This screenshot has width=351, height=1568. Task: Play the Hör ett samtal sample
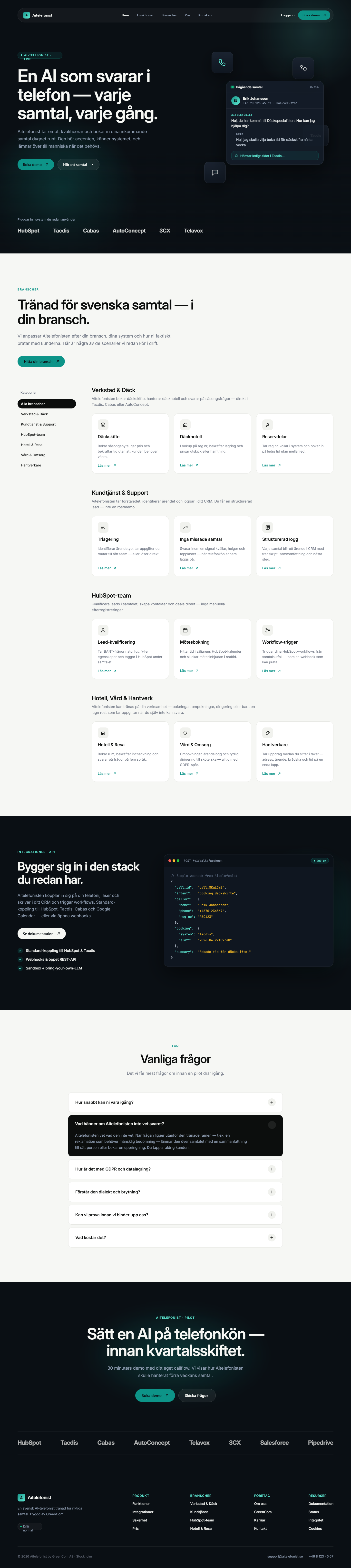[x=78, y=164]
